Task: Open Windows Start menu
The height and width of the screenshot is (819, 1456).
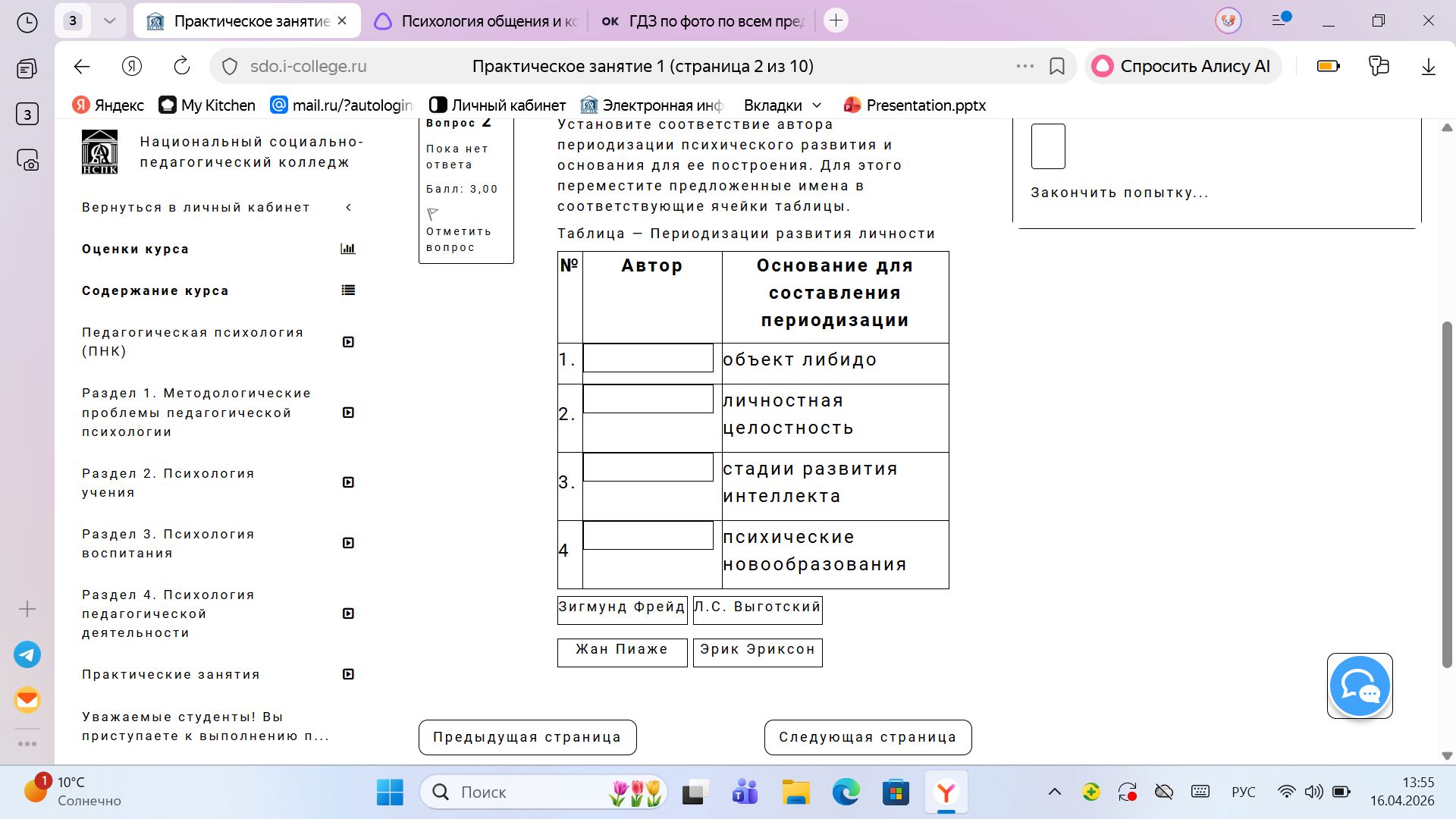Action: [x=390, y=792]
